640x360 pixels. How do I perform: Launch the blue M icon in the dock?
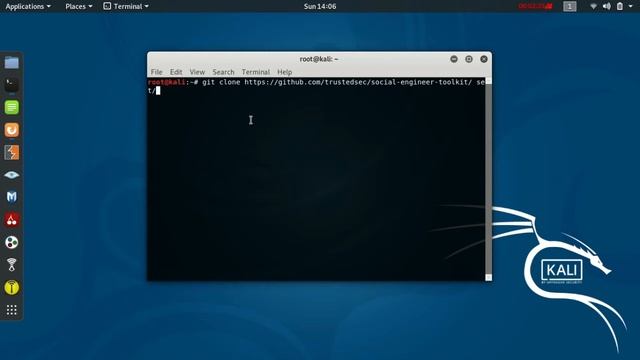(11, 197)
